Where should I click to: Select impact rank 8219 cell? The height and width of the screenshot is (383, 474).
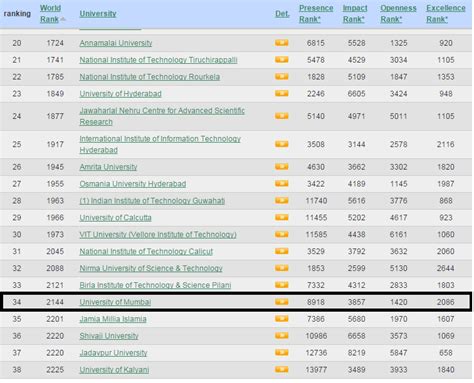tap(356, 353)
